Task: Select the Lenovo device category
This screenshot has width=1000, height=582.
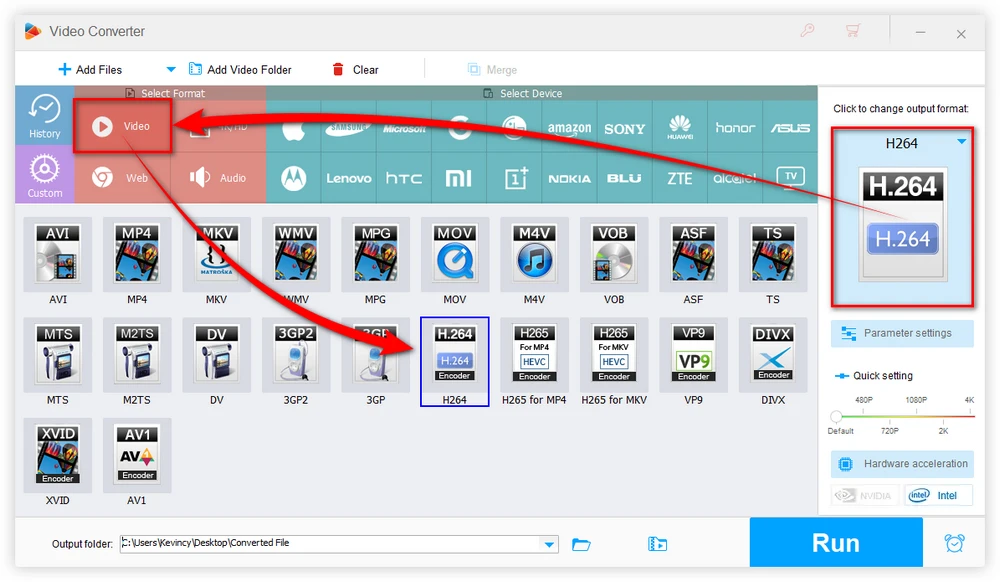Action: point(349,178)
